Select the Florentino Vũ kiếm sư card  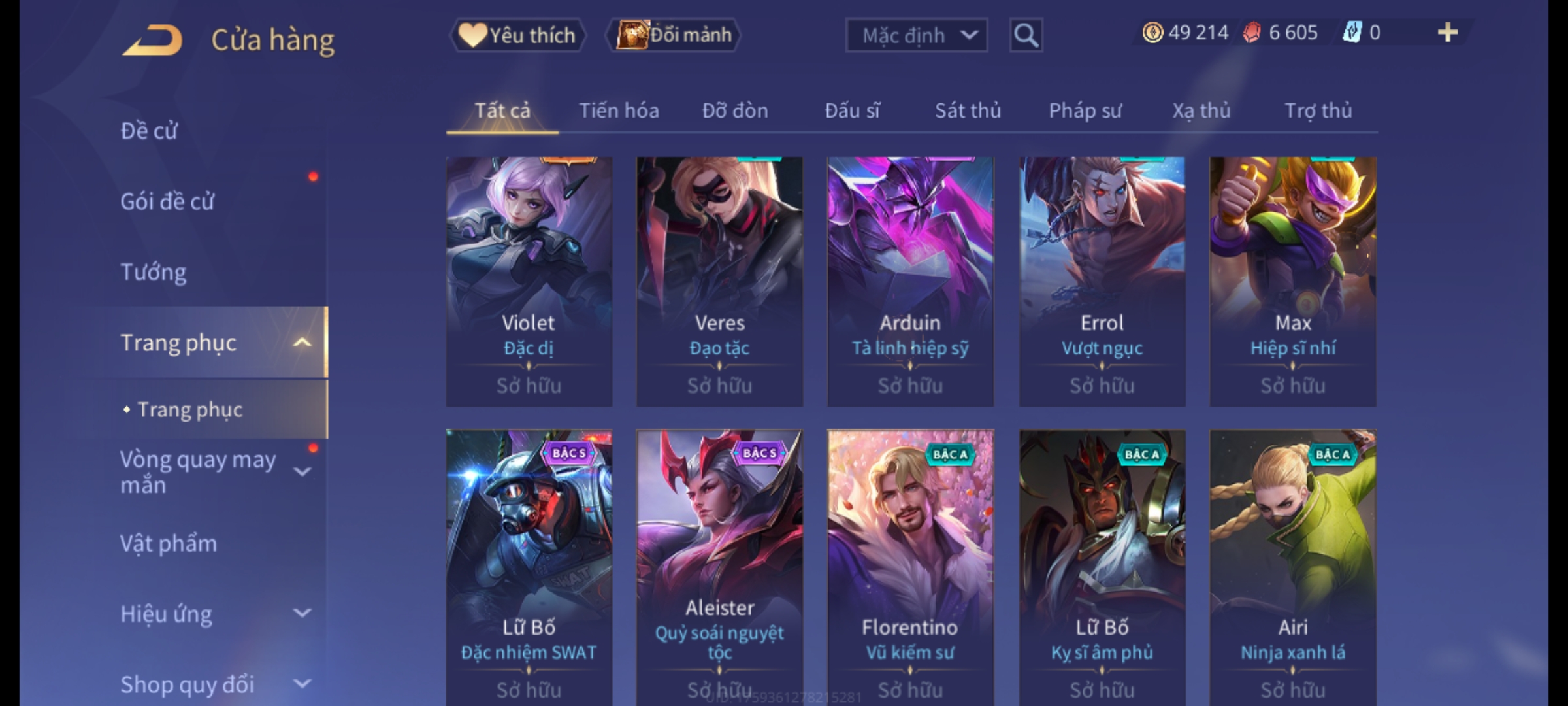tap(910, 567)
